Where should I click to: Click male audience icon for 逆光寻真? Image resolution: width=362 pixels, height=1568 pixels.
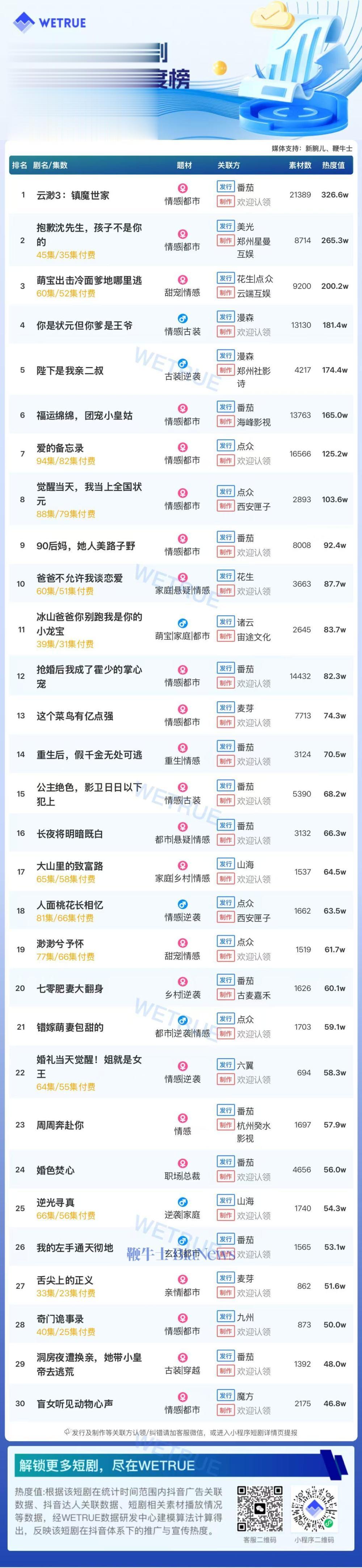coord(182,1202)
